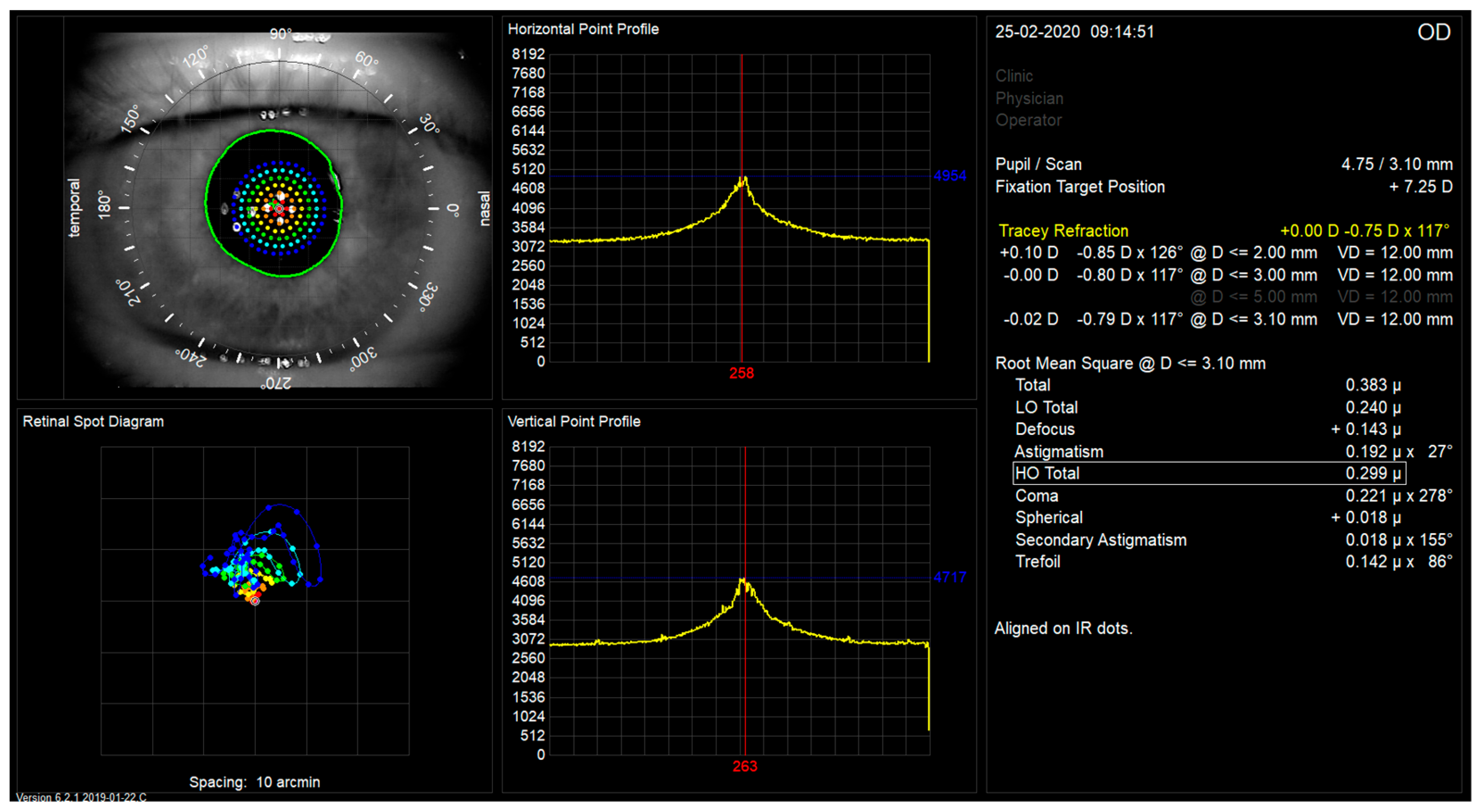Viewport: 1481px width, 812px height.
Task: Click the Horizontal Point Profile title
Action: tap(583, 29)
